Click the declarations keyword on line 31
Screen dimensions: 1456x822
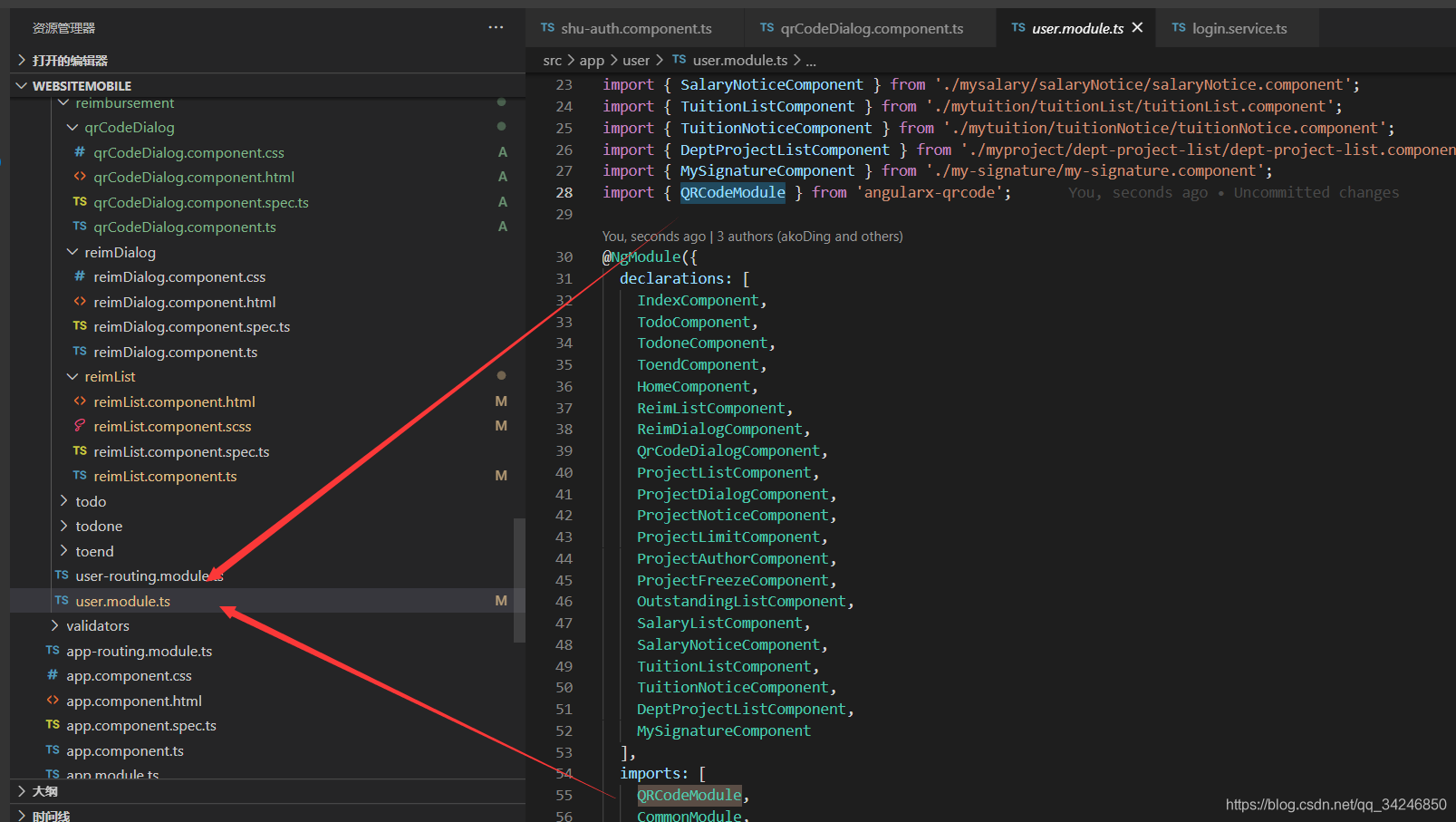click(x=671, y=278)
